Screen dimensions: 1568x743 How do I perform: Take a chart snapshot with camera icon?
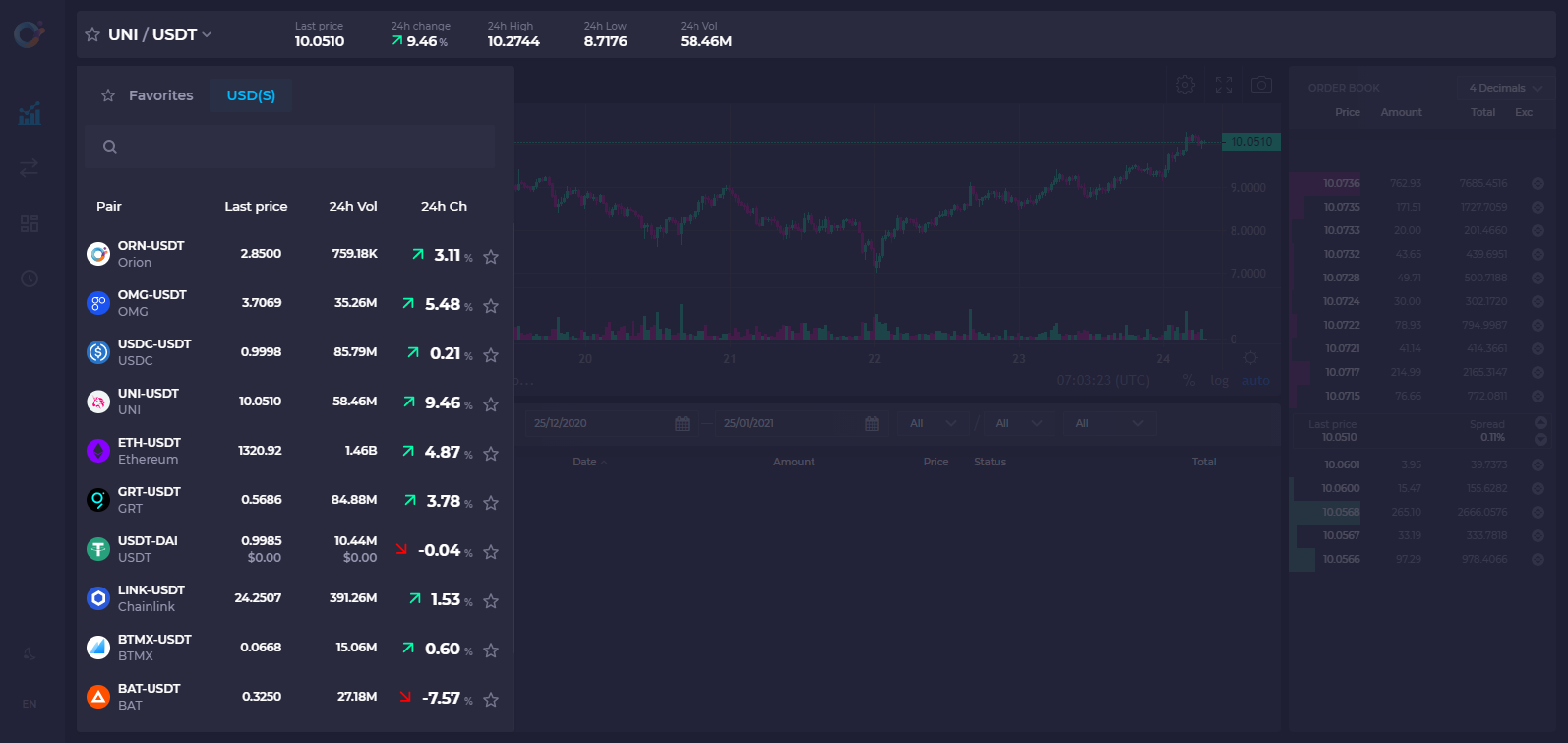tap(1261, 85)
